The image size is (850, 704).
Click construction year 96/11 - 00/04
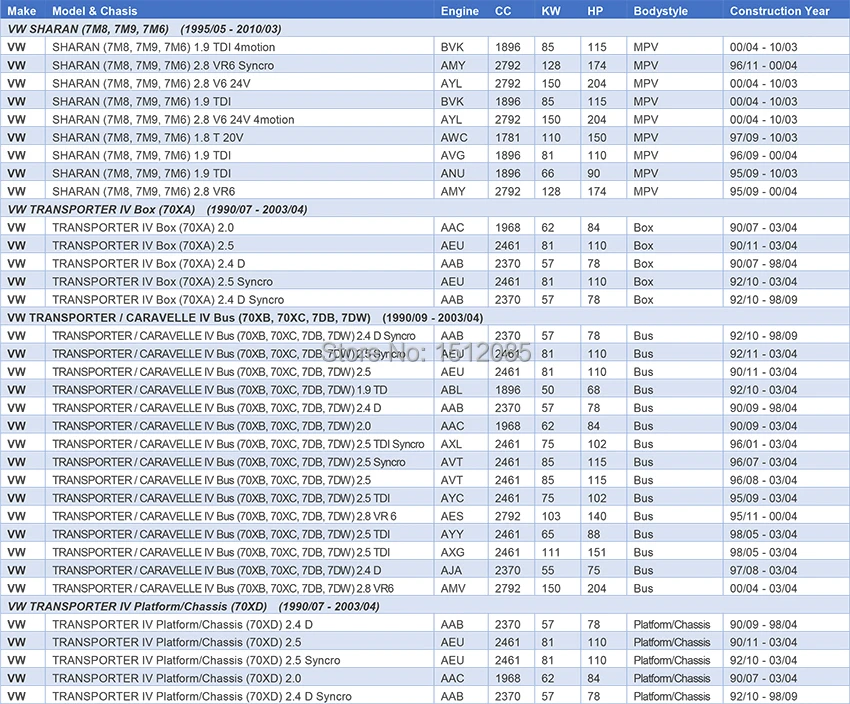(x=763, y=65)
